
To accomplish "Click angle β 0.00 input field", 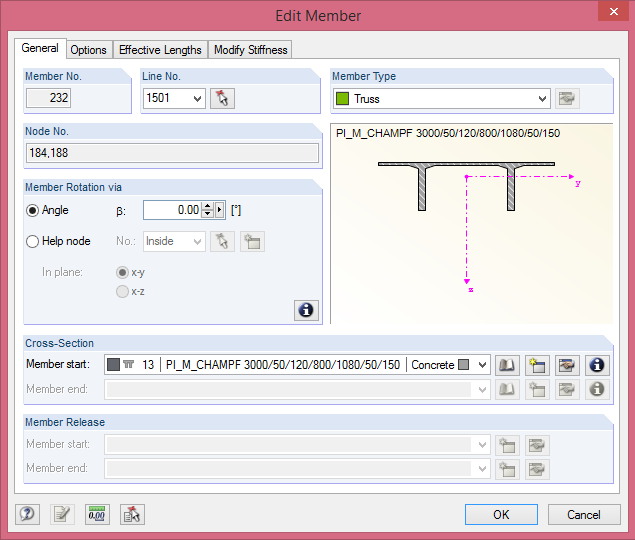I will coord(172,210).
